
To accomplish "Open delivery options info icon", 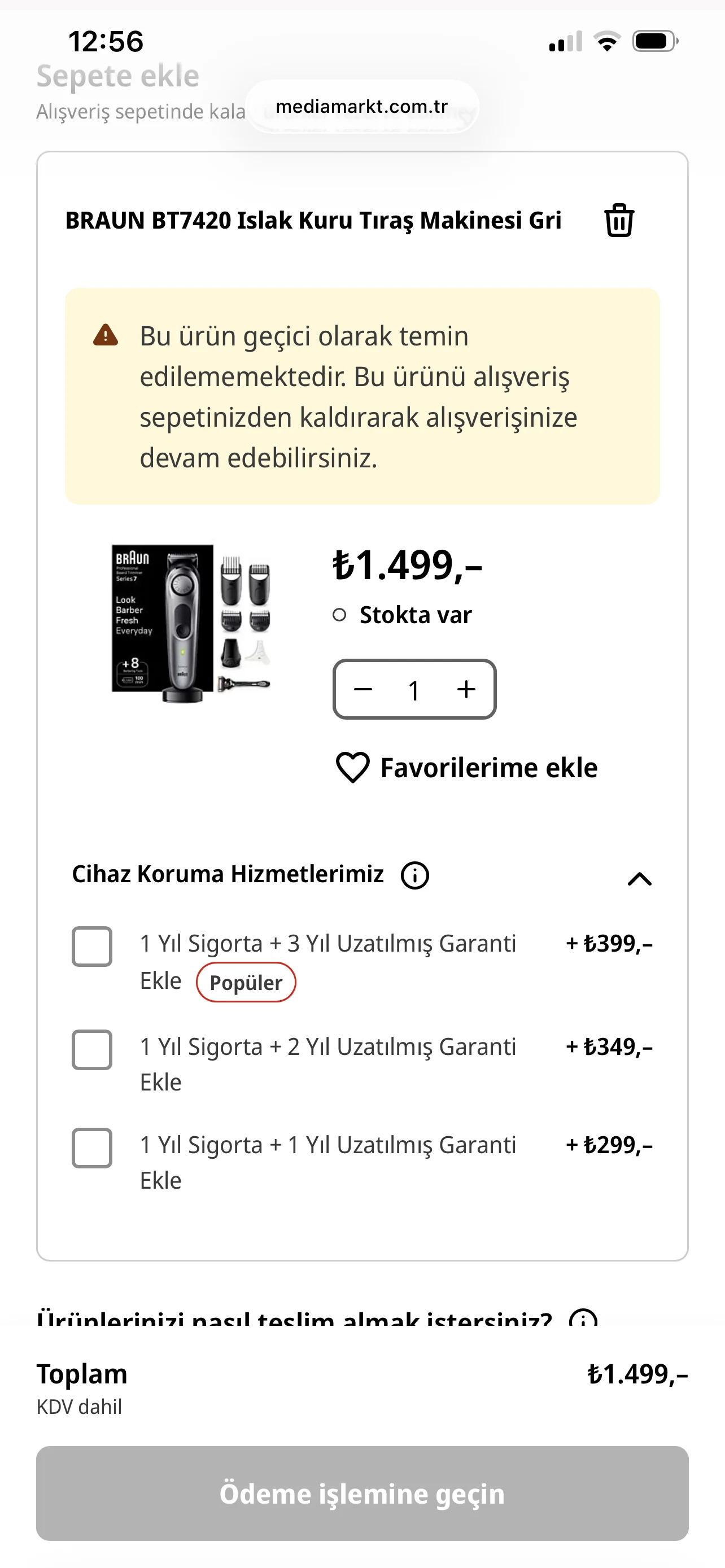I will click(583, 1320).
